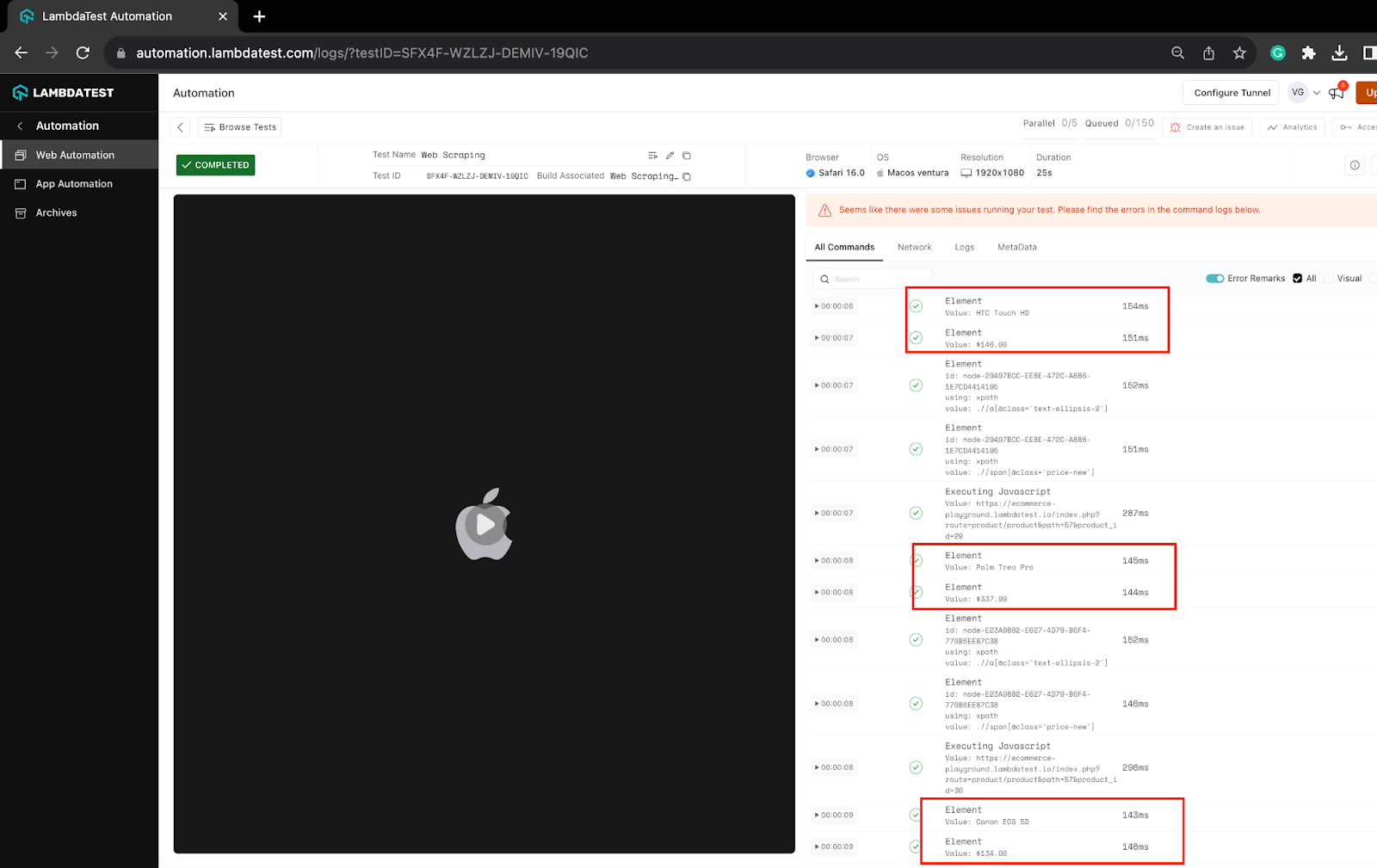Open the MetaData tab
The width and height of the screenshot is (1377, 868).
tap(1016, 247)
